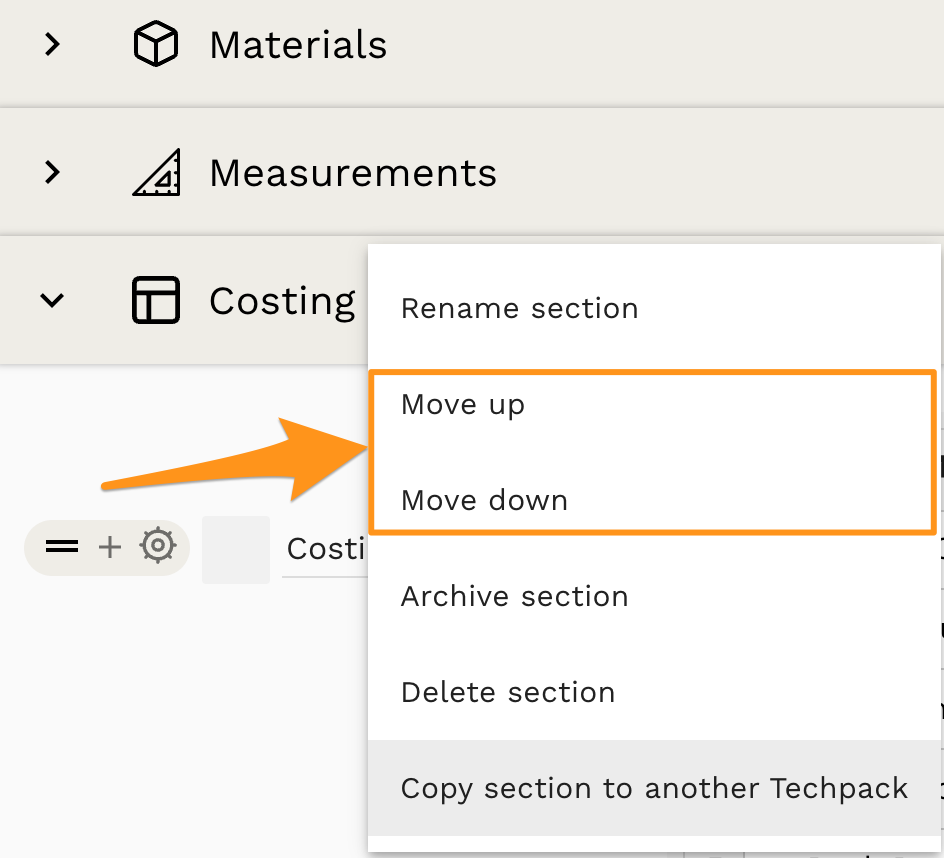The height and width of the screenshot is (858, 944).
Task: Choose Rename section from the menu
Action: point(519,308)
